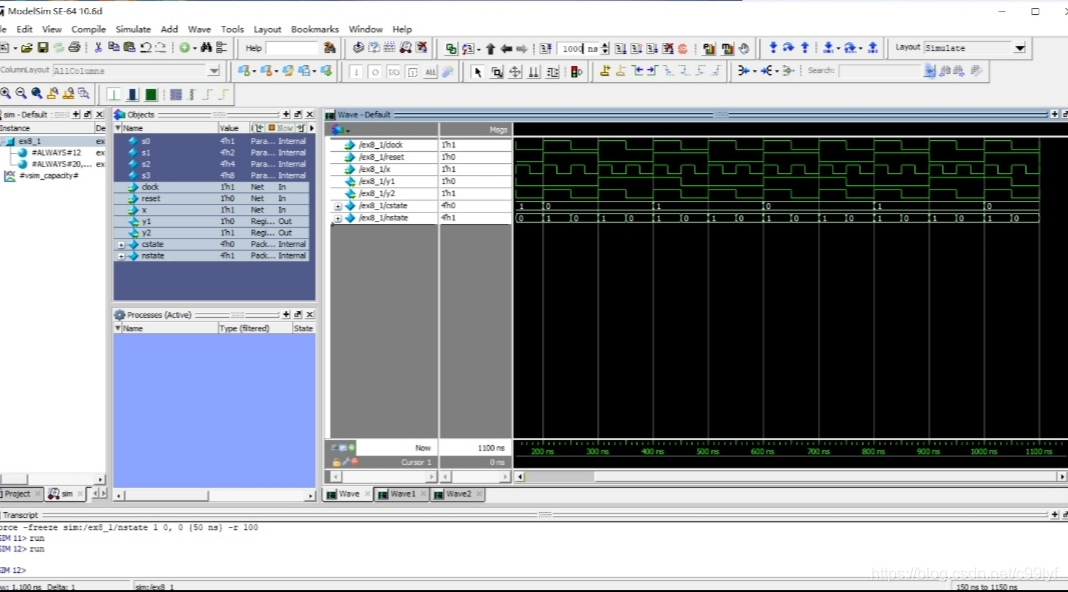Toggle the lock icon in the Cursor 1 row
The image size is (1068, 592).
[x=336, y=462]
